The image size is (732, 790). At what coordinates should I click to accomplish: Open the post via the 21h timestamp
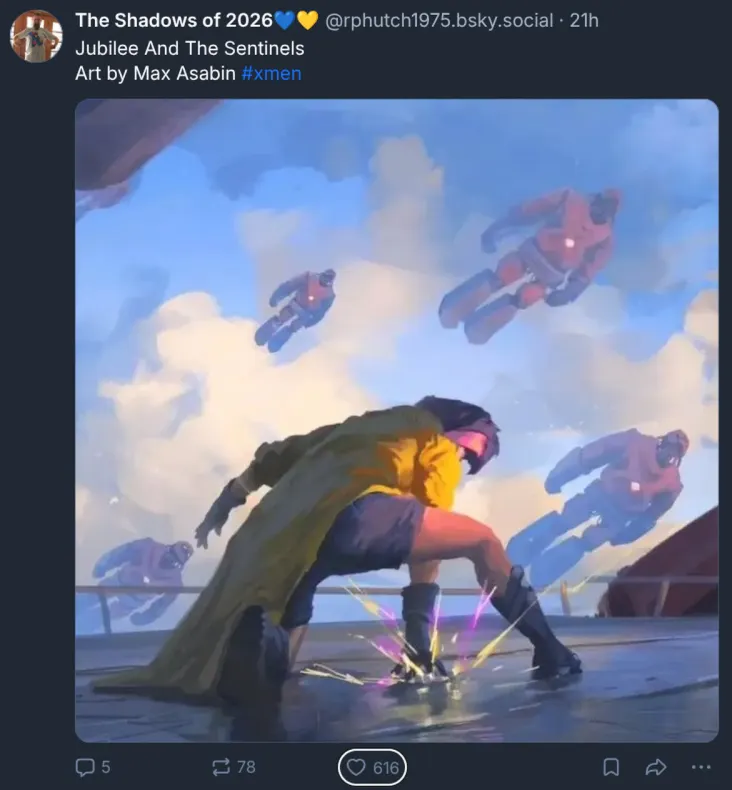tap(584, 20)
